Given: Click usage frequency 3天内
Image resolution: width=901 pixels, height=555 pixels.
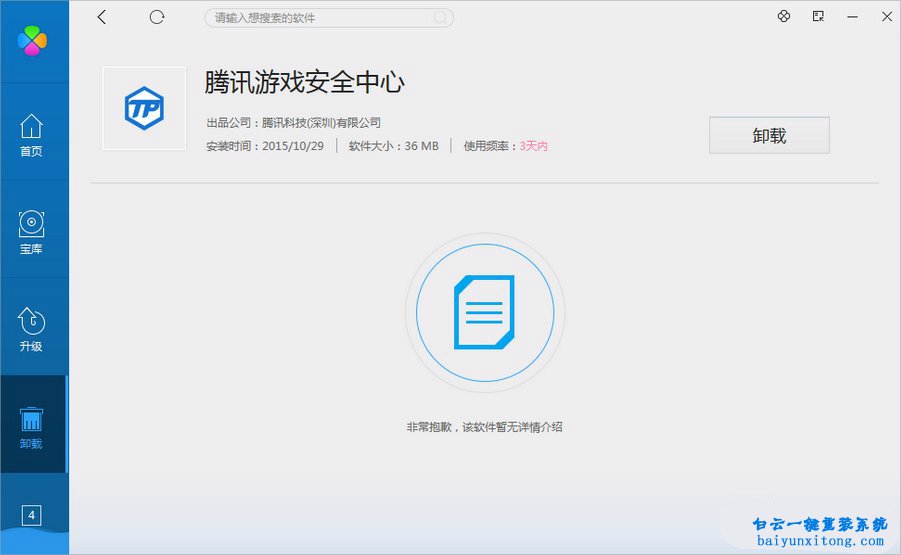Looking at the screenshot, I should tap(534, 147).
